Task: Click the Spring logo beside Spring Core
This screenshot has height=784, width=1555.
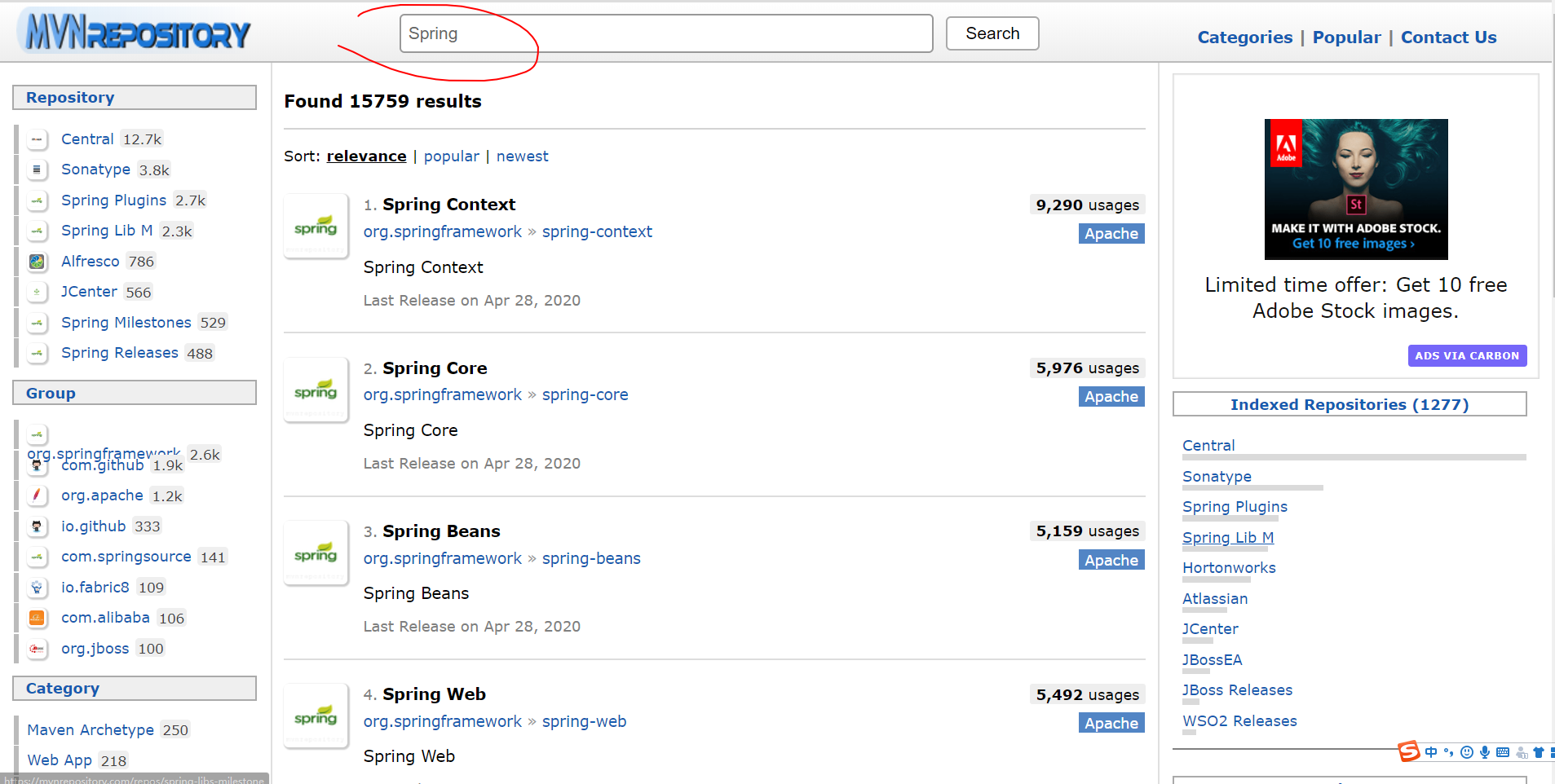Action: click(316, 390)
